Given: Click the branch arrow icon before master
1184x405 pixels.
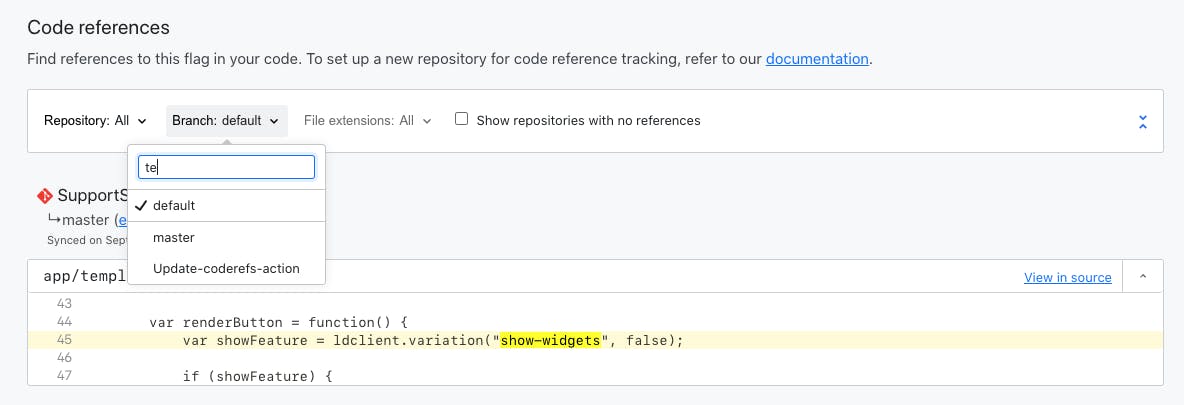Looking at the screenshot, I should [x=53, y=220].
